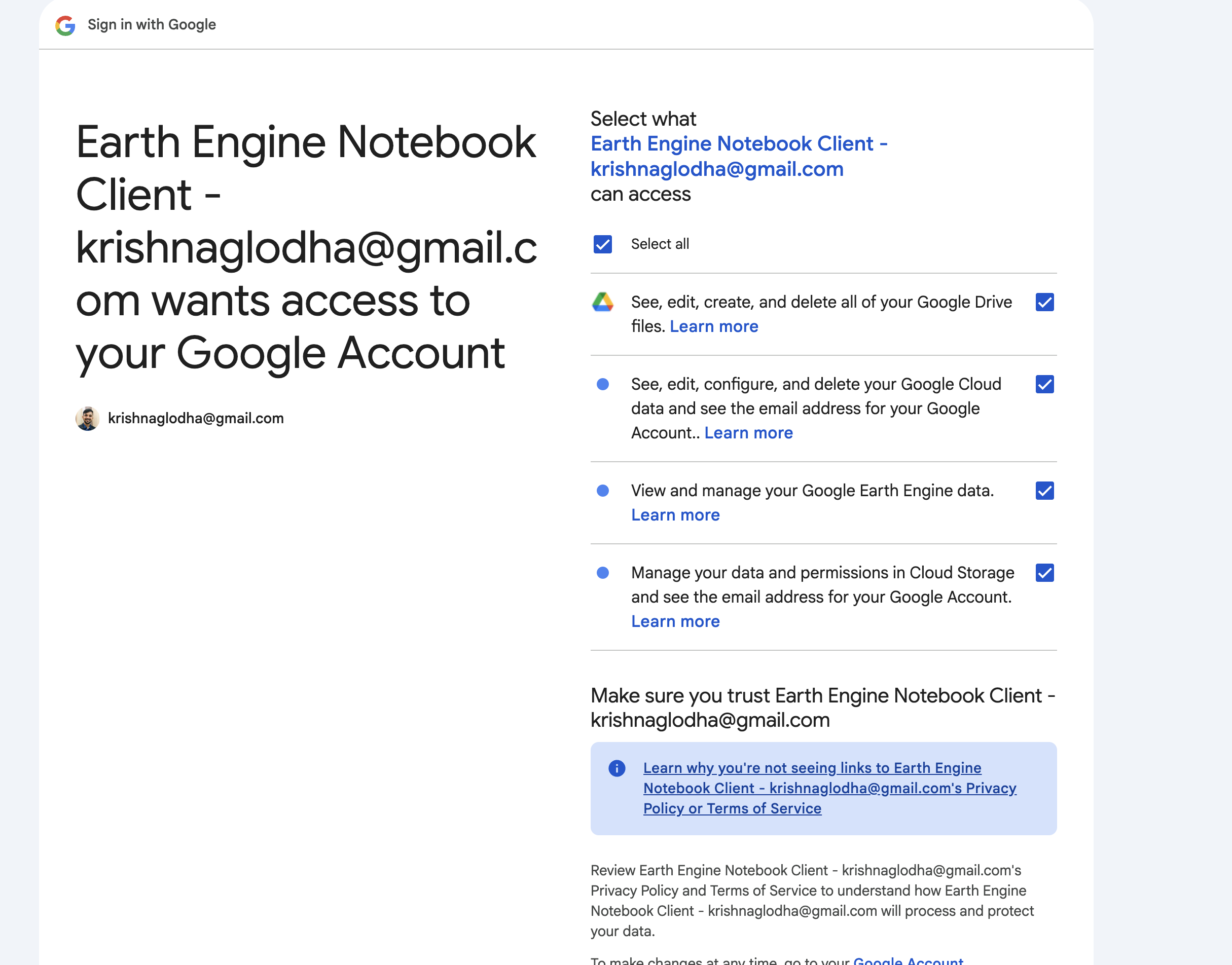Click the blue Earth Engine Notebook Client heading
1232x965 pixels.
pos(739,157)
